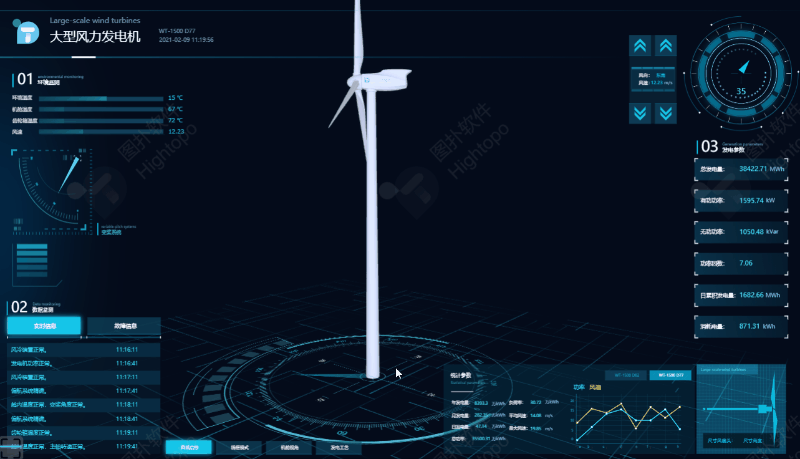
Task: Click the right double-chevron up arrow
Action: (665, 46)
